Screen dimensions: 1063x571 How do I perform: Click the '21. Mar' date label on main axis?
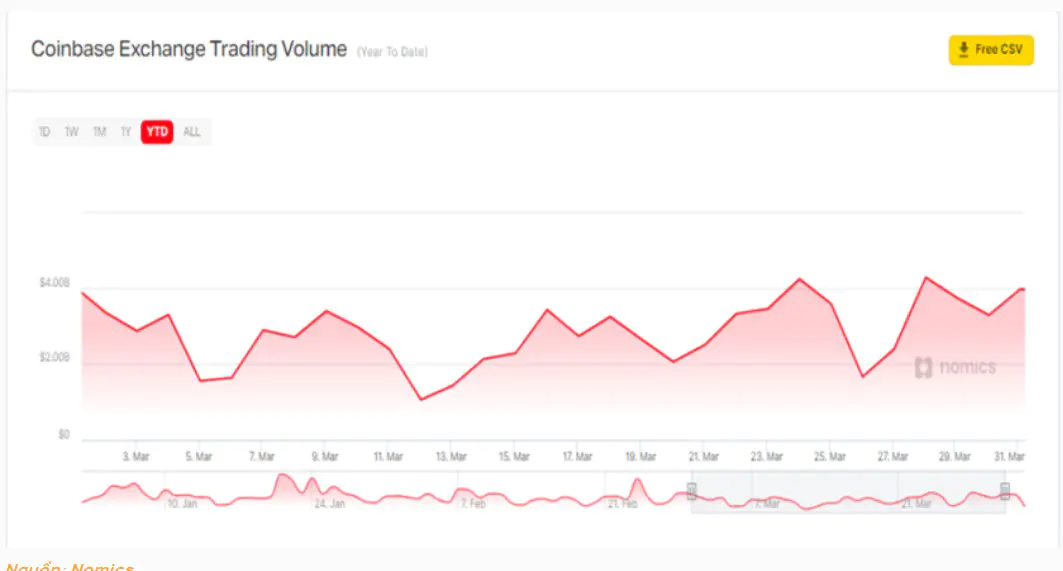click(704, 456)
